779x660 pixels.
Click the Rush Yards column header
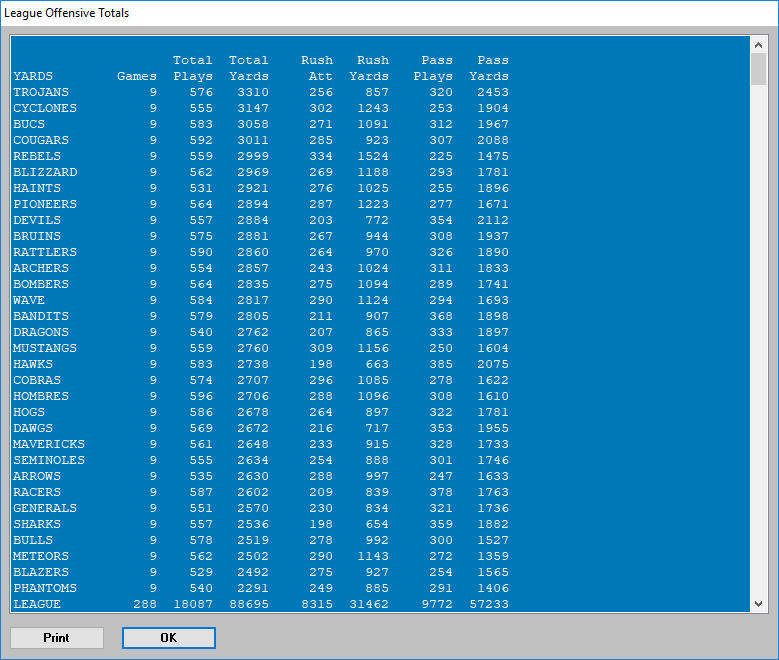(x=368, y=68)
